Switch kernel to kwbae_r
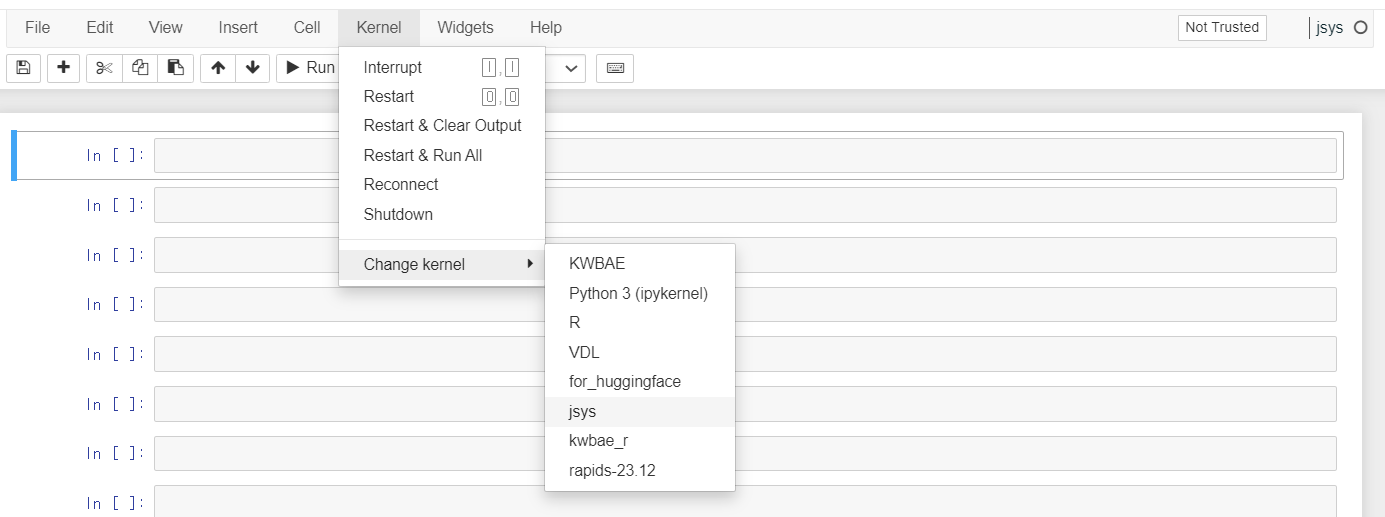1385x517 pixels. click(640, 441)
